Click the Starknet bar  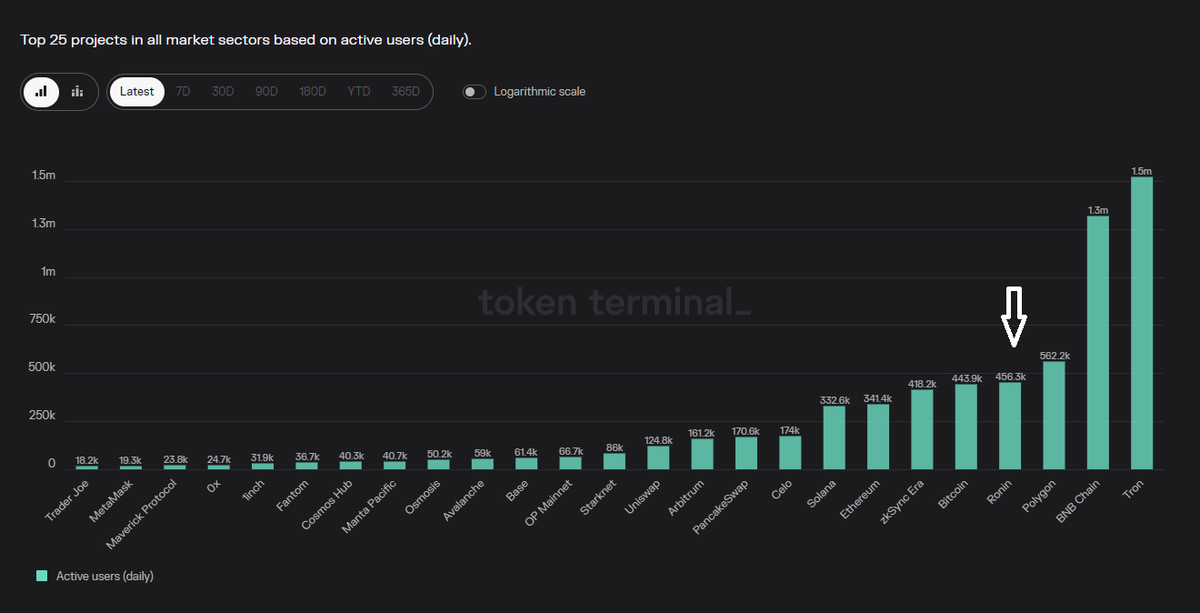click(x=614, y=461)
